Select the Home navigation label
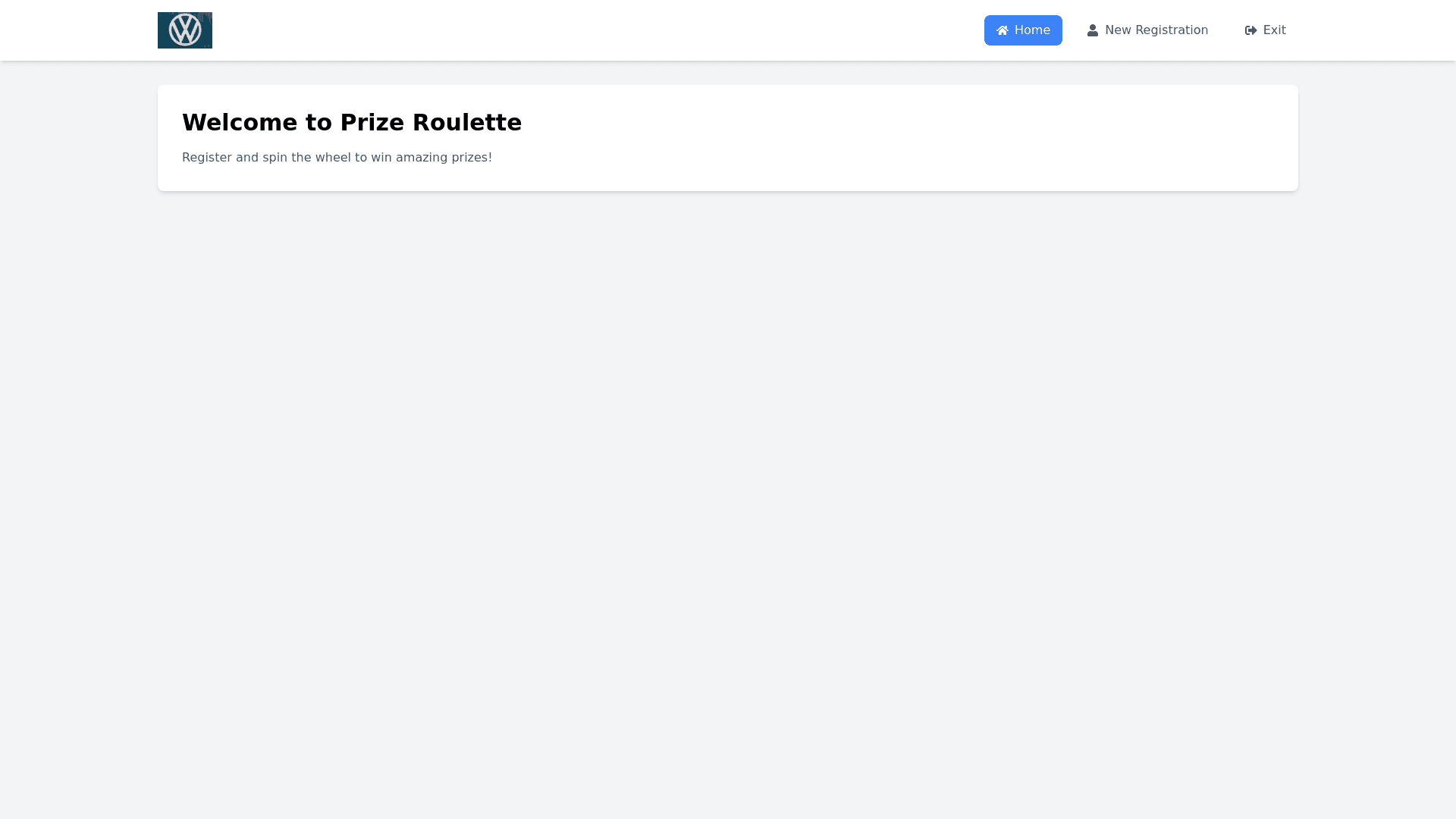 (1032, 30)
